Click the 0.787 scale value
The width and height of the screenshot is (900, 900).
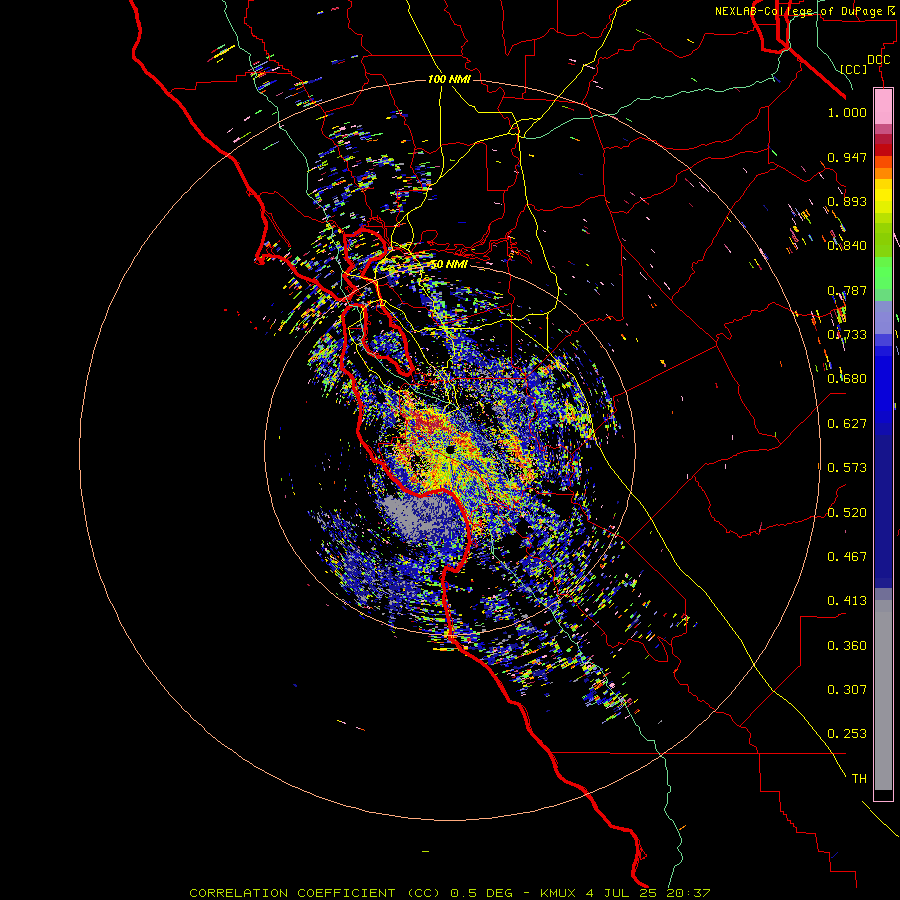point(847,290)
